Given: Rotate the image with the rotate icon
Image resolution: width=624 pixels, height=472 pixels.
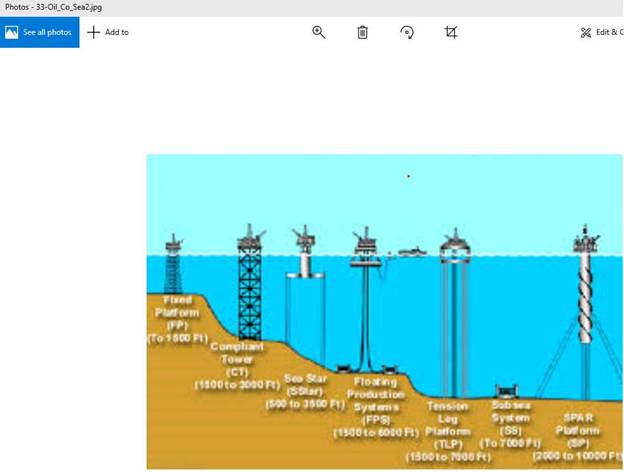Looking at the screenshot, I should [x=407, y=32].
